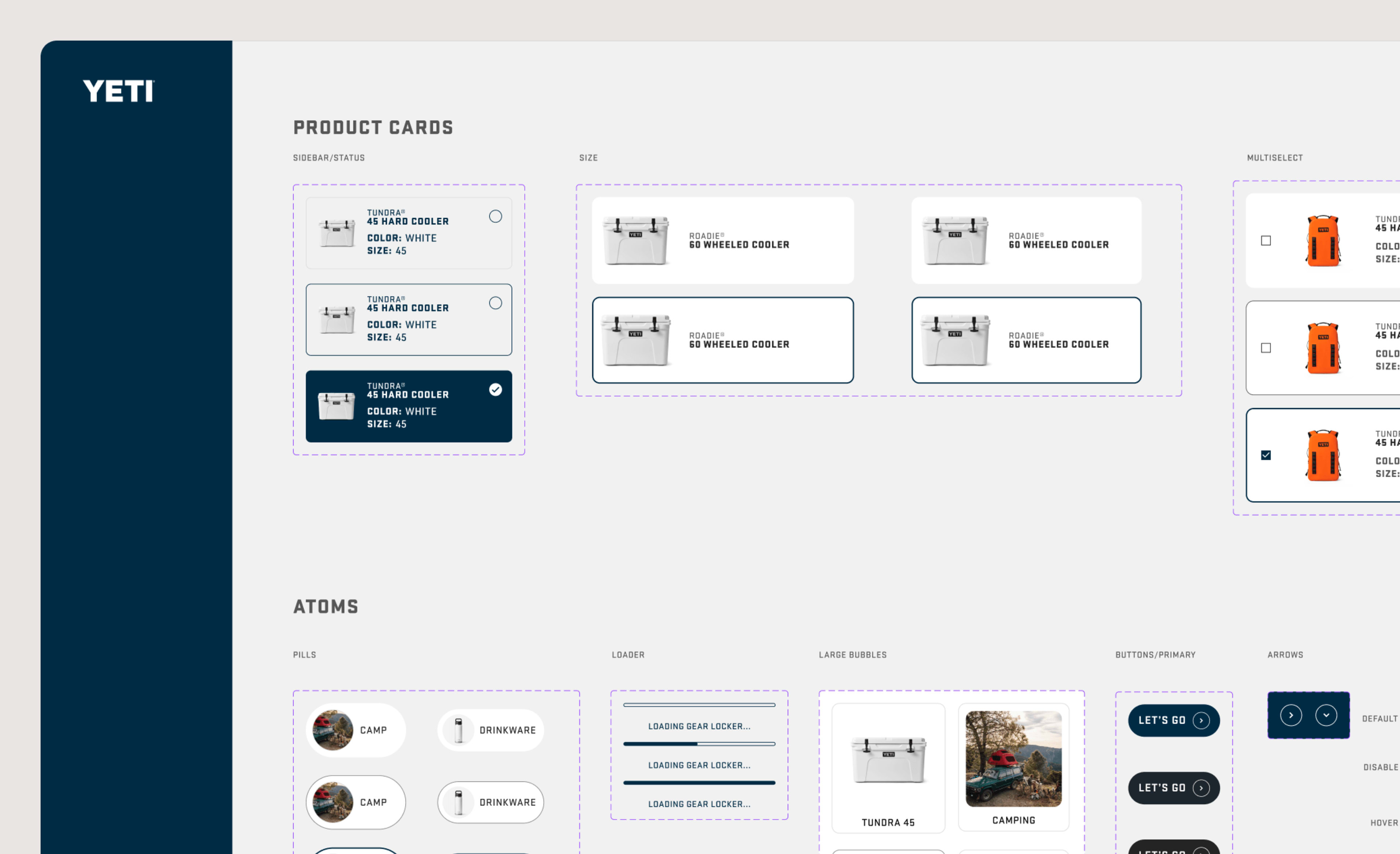Screen dimensions: 1400x854
Task: Click the PRODUCT CARDS heading
Action: [x=373, y=127]
